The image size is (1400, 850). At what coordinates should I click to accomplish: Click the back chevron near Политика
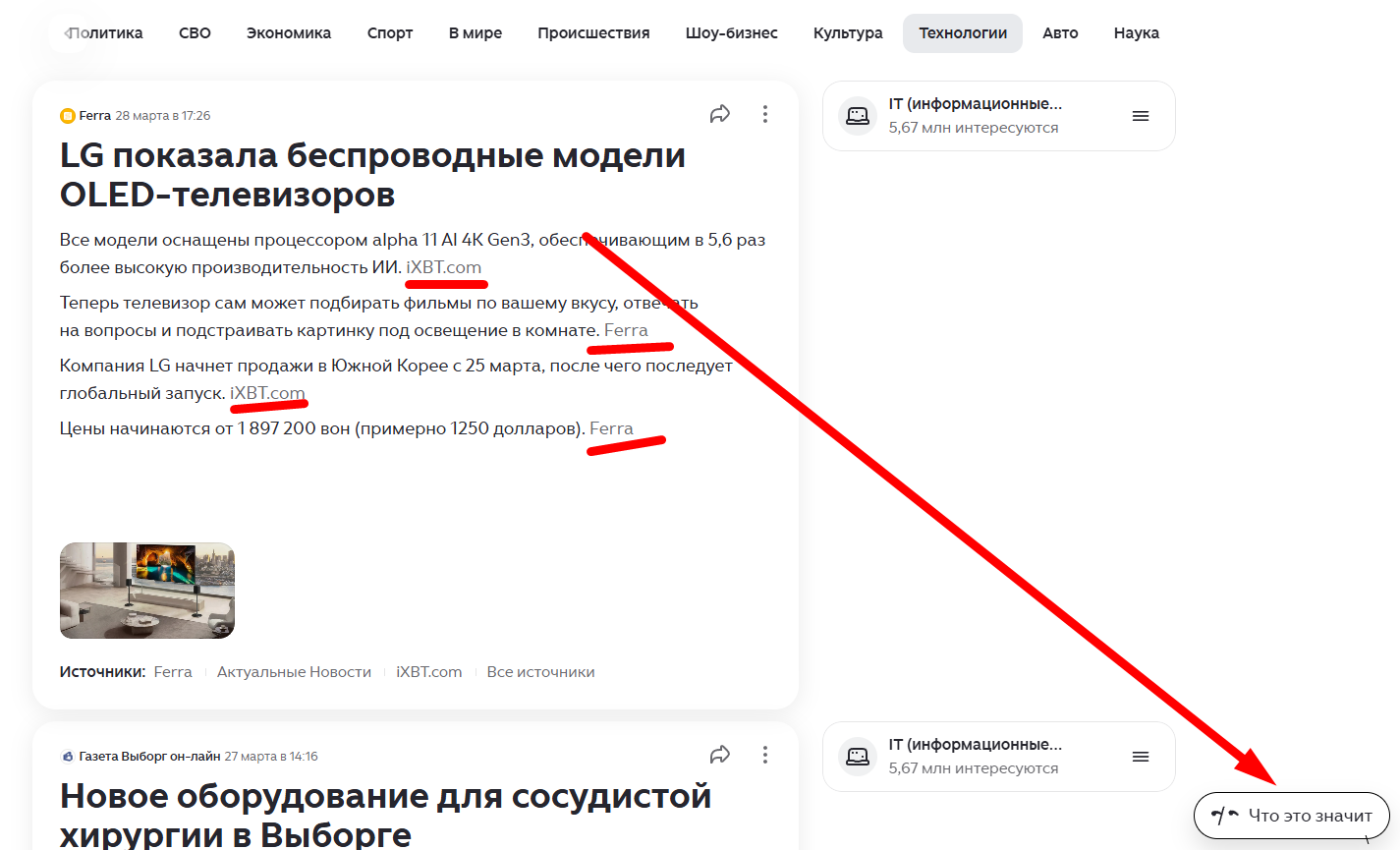[x=67, y=31]
